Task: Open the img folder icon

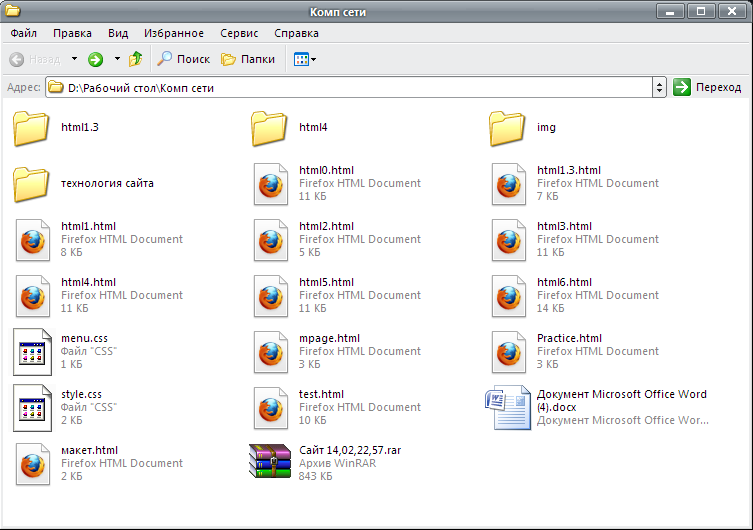Action: coord(507,128)
